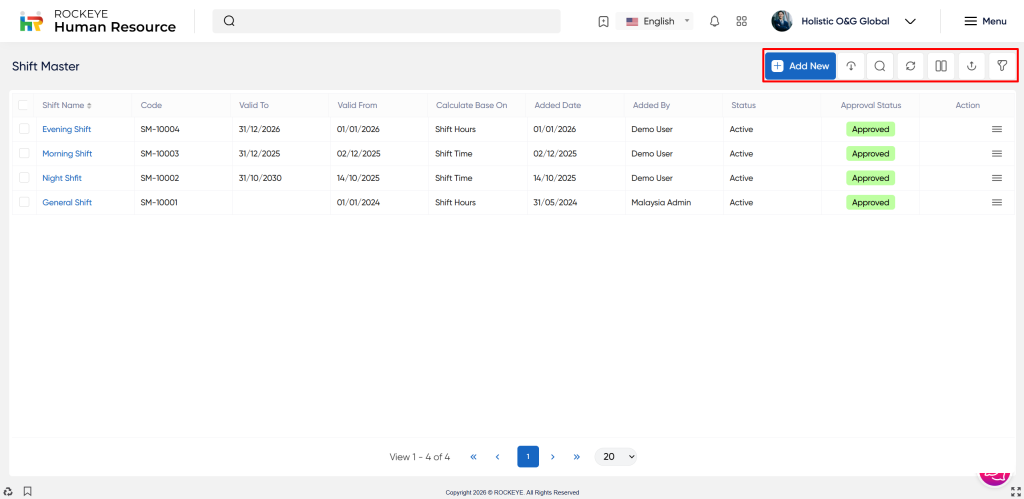1024x499 pixels.
Task: Select the Evening Shift row checkbox
Action: pos(24,129)
